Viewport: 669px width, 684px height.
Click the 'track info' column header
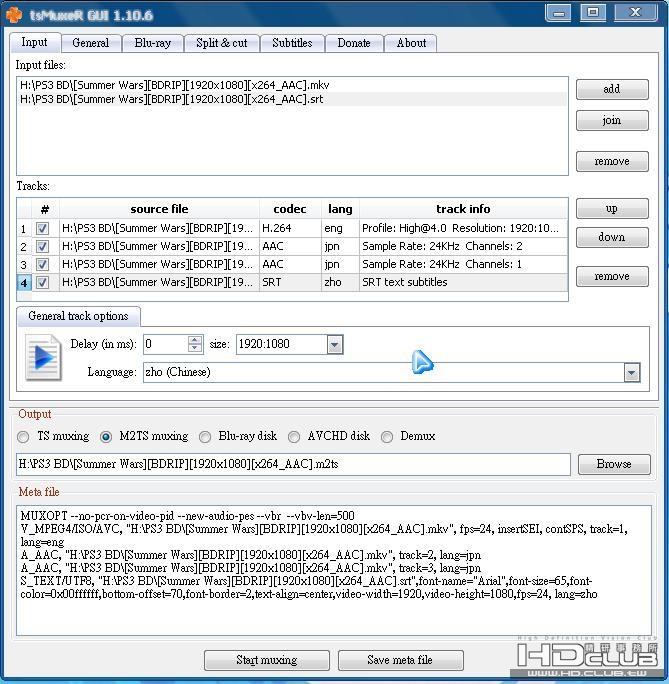(x=463, y=209)
